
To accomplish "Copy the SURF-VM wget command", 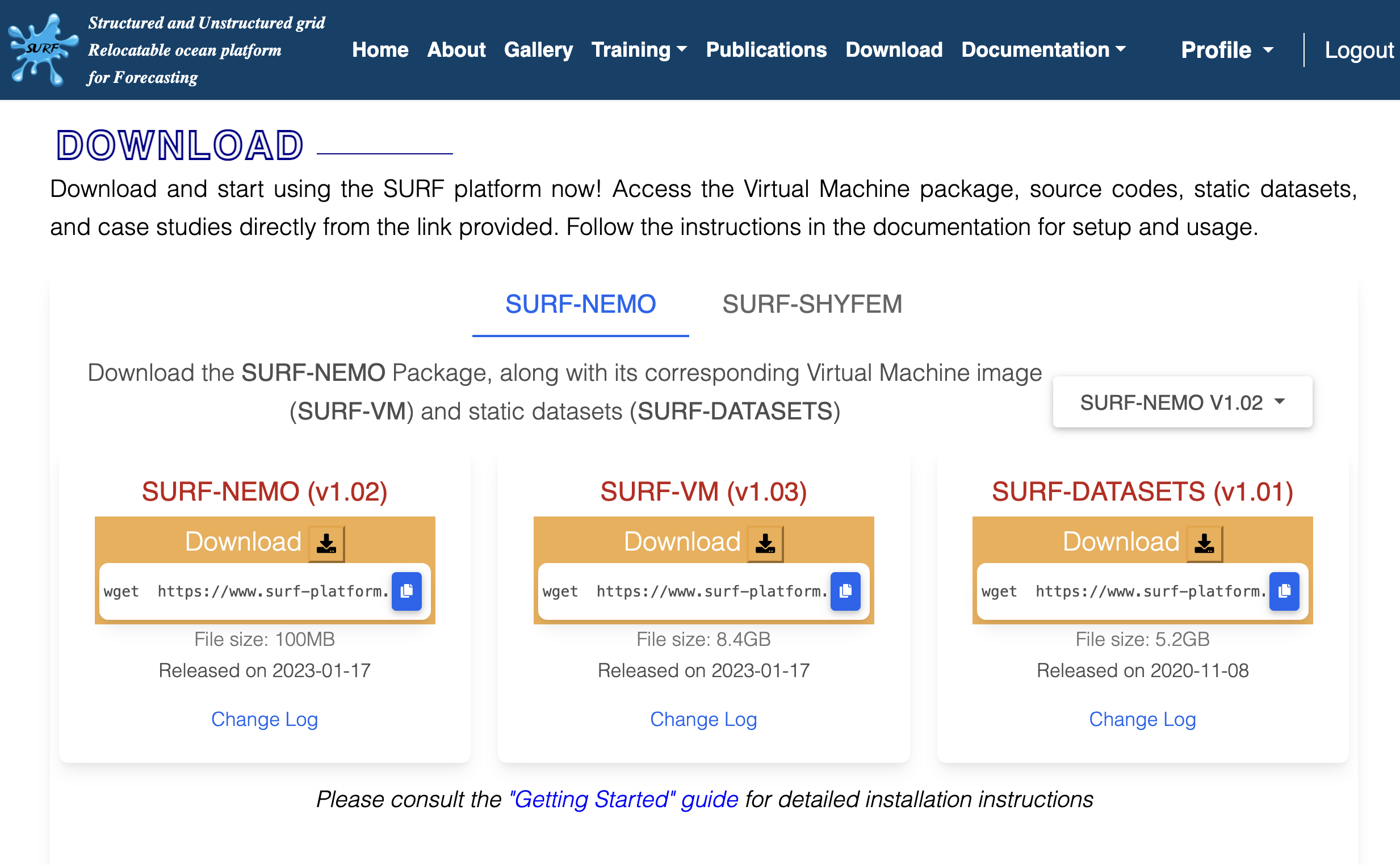I will (x=845, y=591).
